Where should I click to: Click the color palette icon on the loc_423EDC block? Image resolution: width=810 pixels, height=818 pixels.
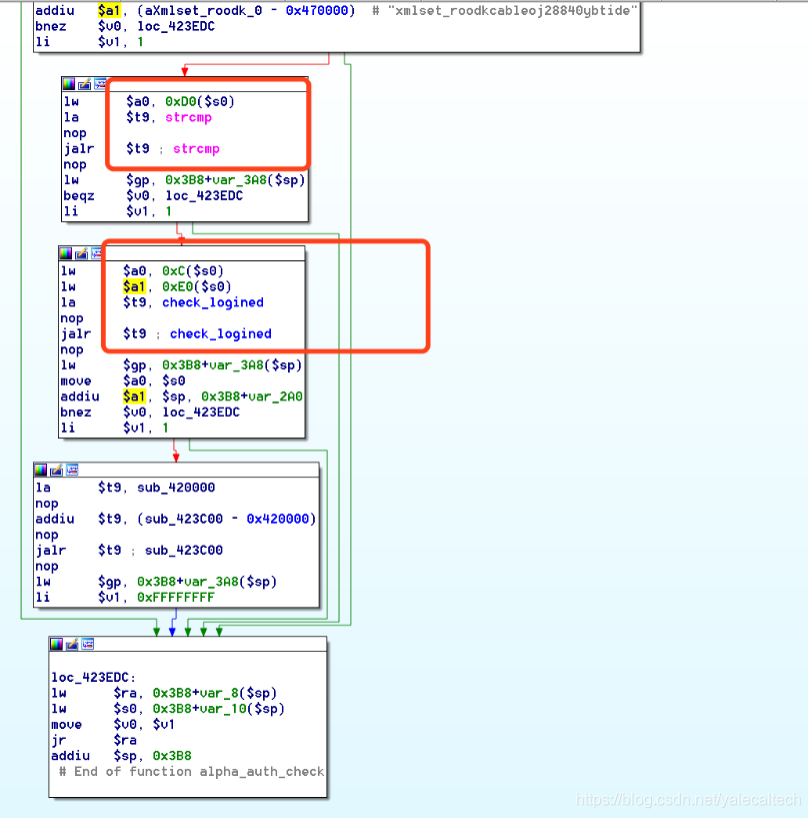point(56,644)
